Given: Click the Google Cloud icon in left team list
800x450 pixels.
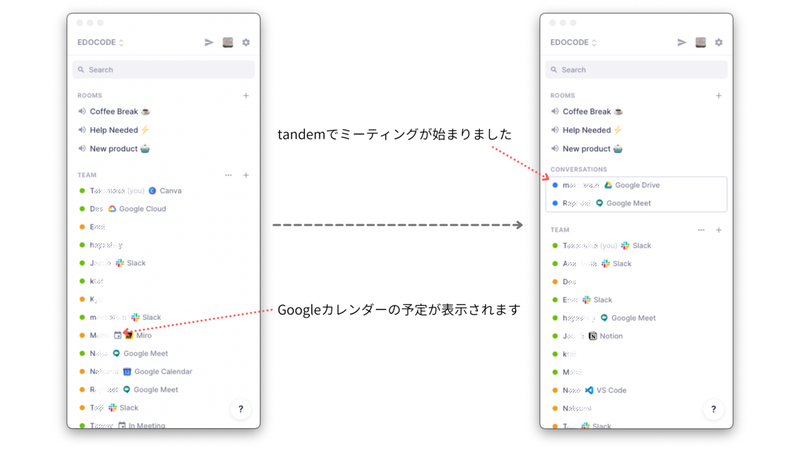Looking at the screenshot, I should [x=112, y=209].
